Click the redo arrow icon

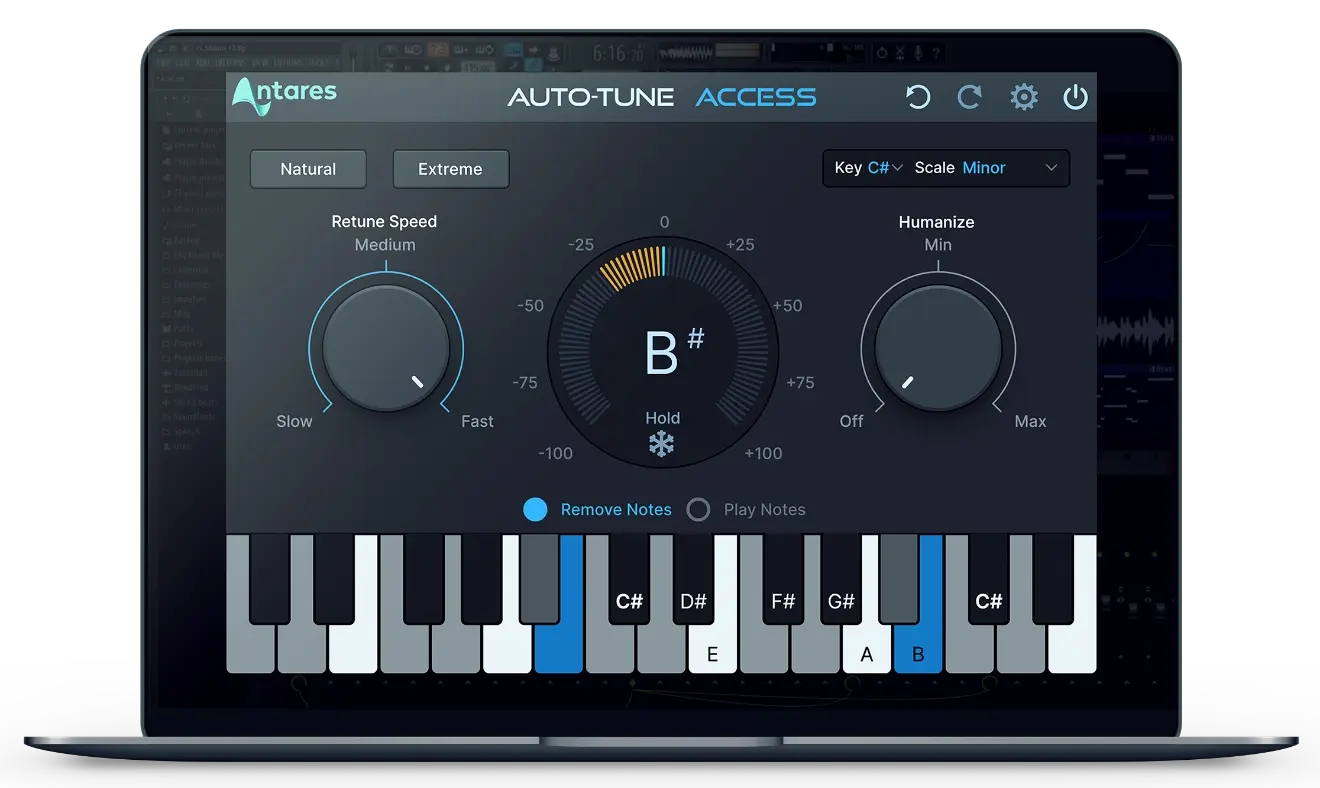pos(969,97)
